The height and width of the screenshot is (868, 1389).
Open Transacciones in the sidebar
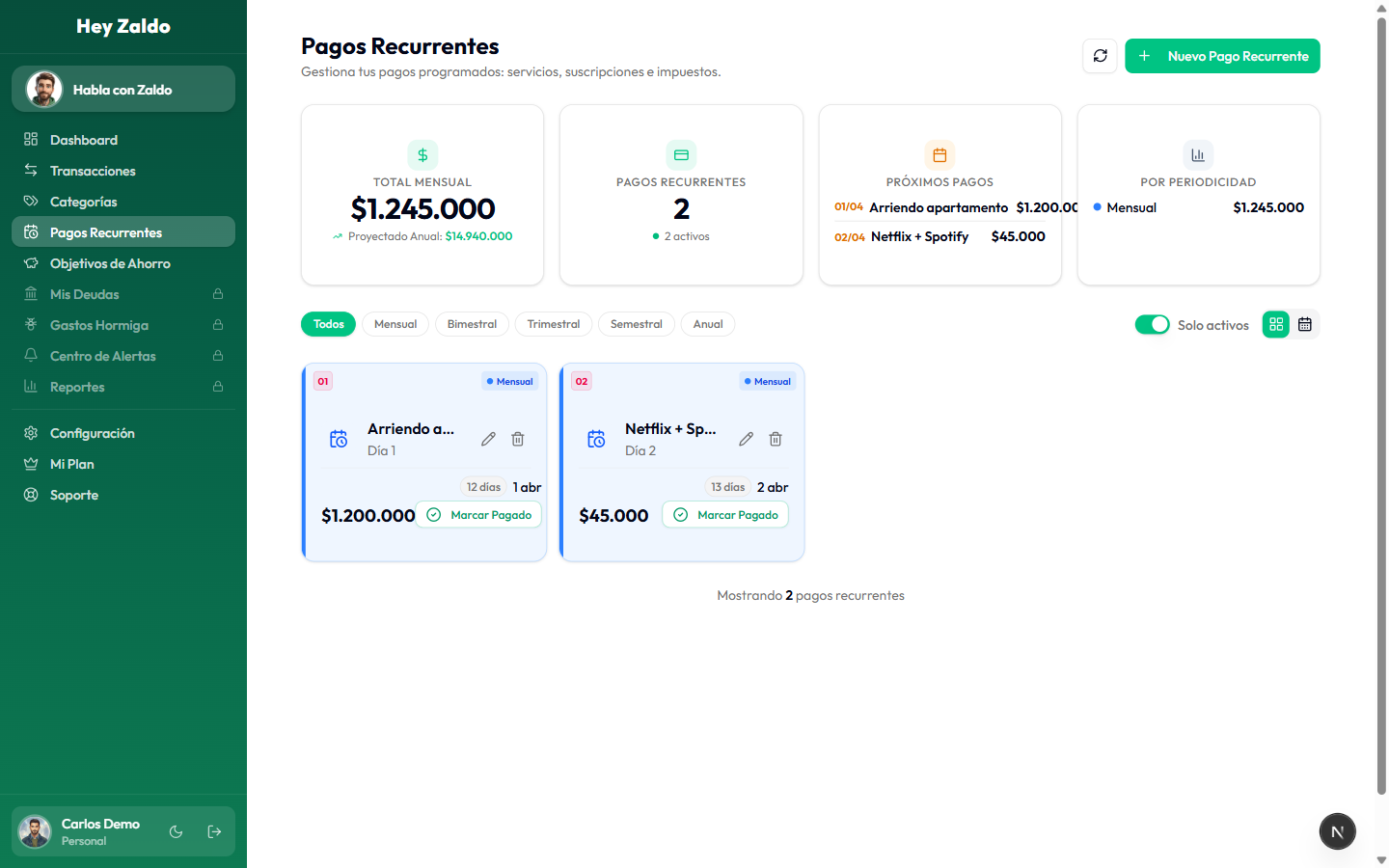pos(93,171)
